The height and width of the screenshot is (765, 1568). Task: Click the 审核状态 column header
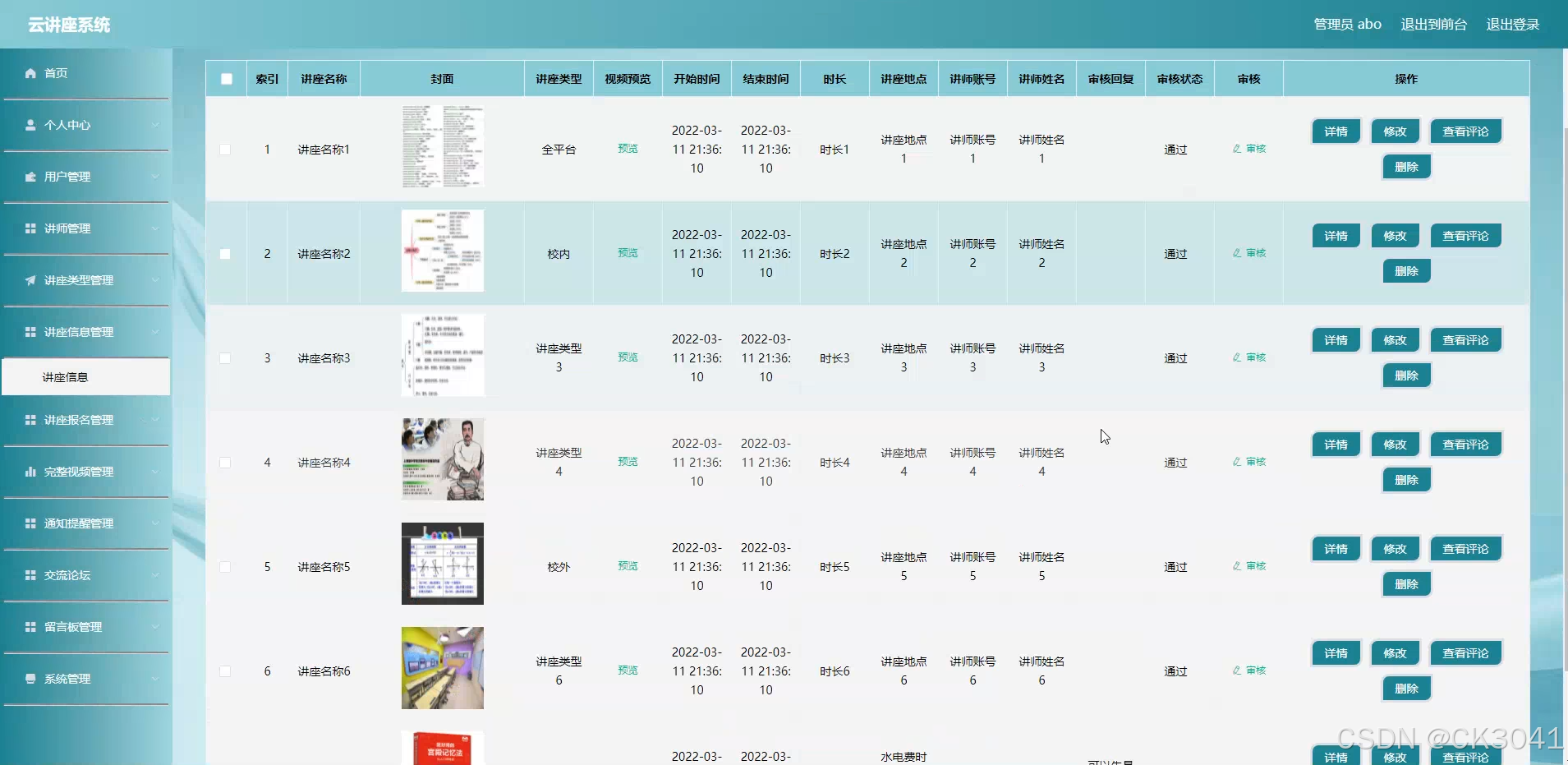[1179, 79]
